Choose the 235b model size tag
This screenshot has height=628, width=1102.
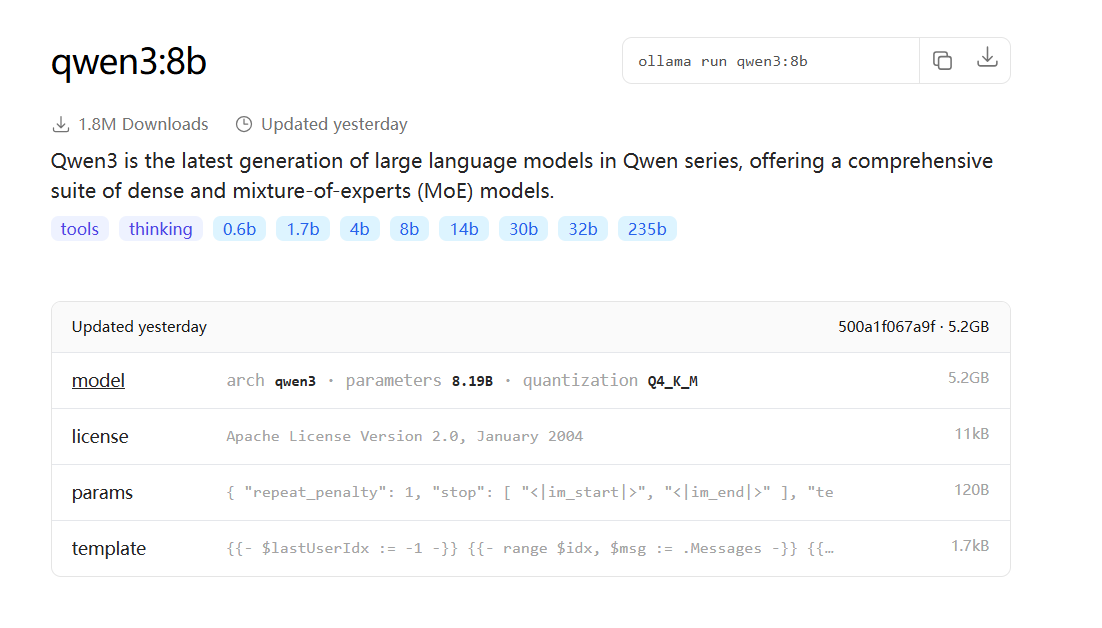coord(647,229)
